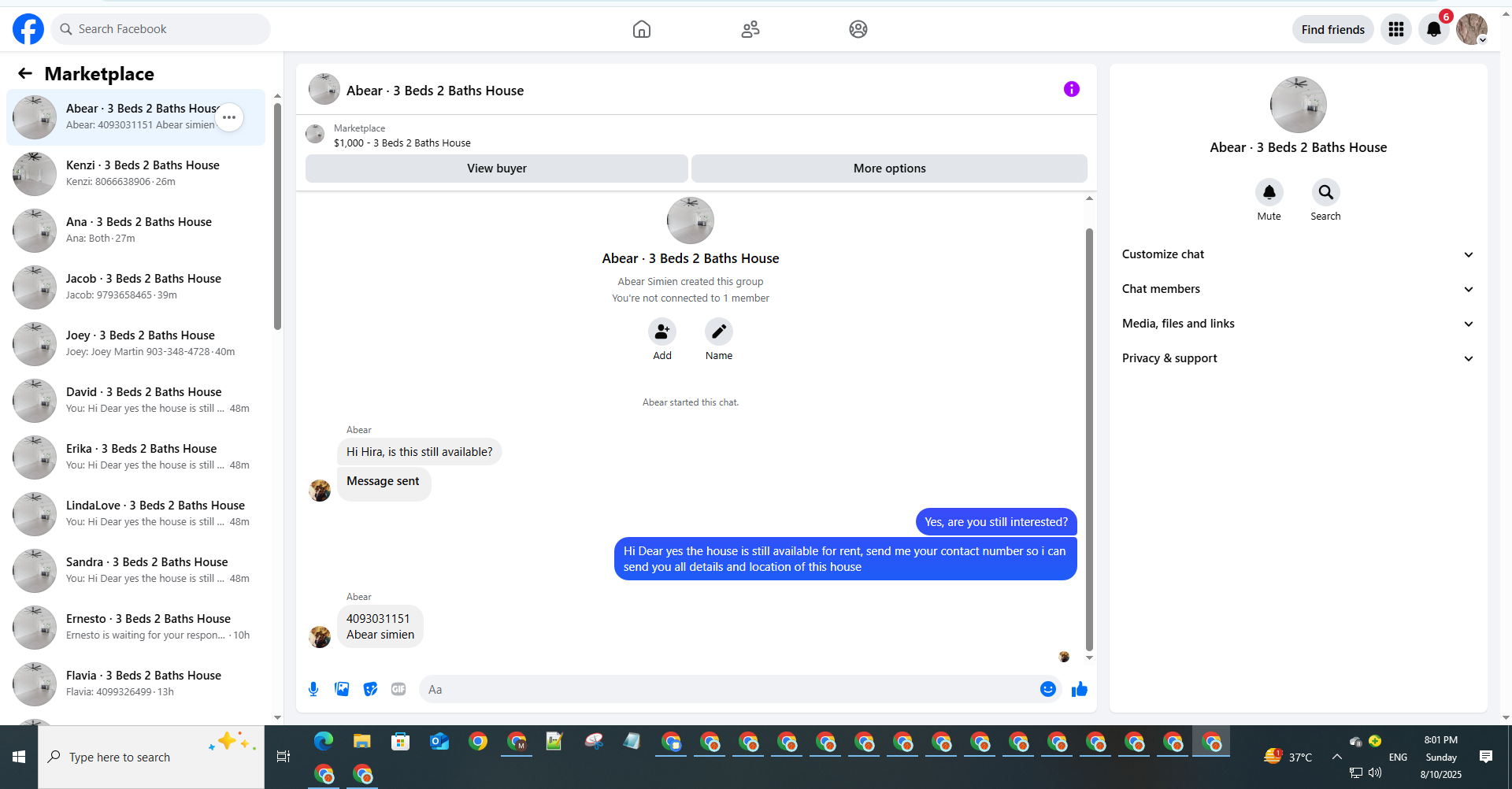
Task: Expand Privacy & support section
Action: pyautogui.click(x=1298, y=358)
